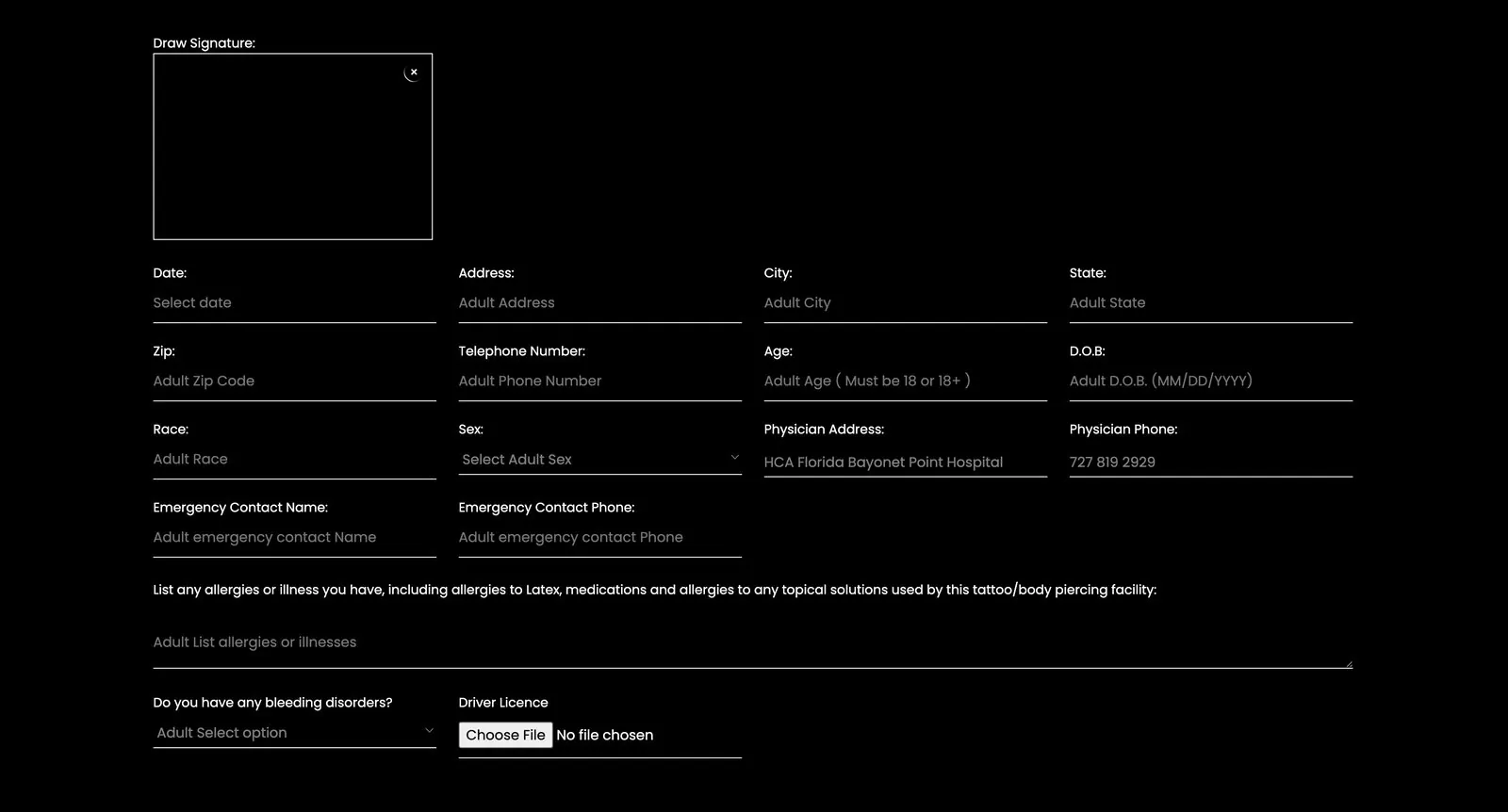Open the Select Adult Sex dropdown
Viewport: 1508px width, 812px height.
600,459
